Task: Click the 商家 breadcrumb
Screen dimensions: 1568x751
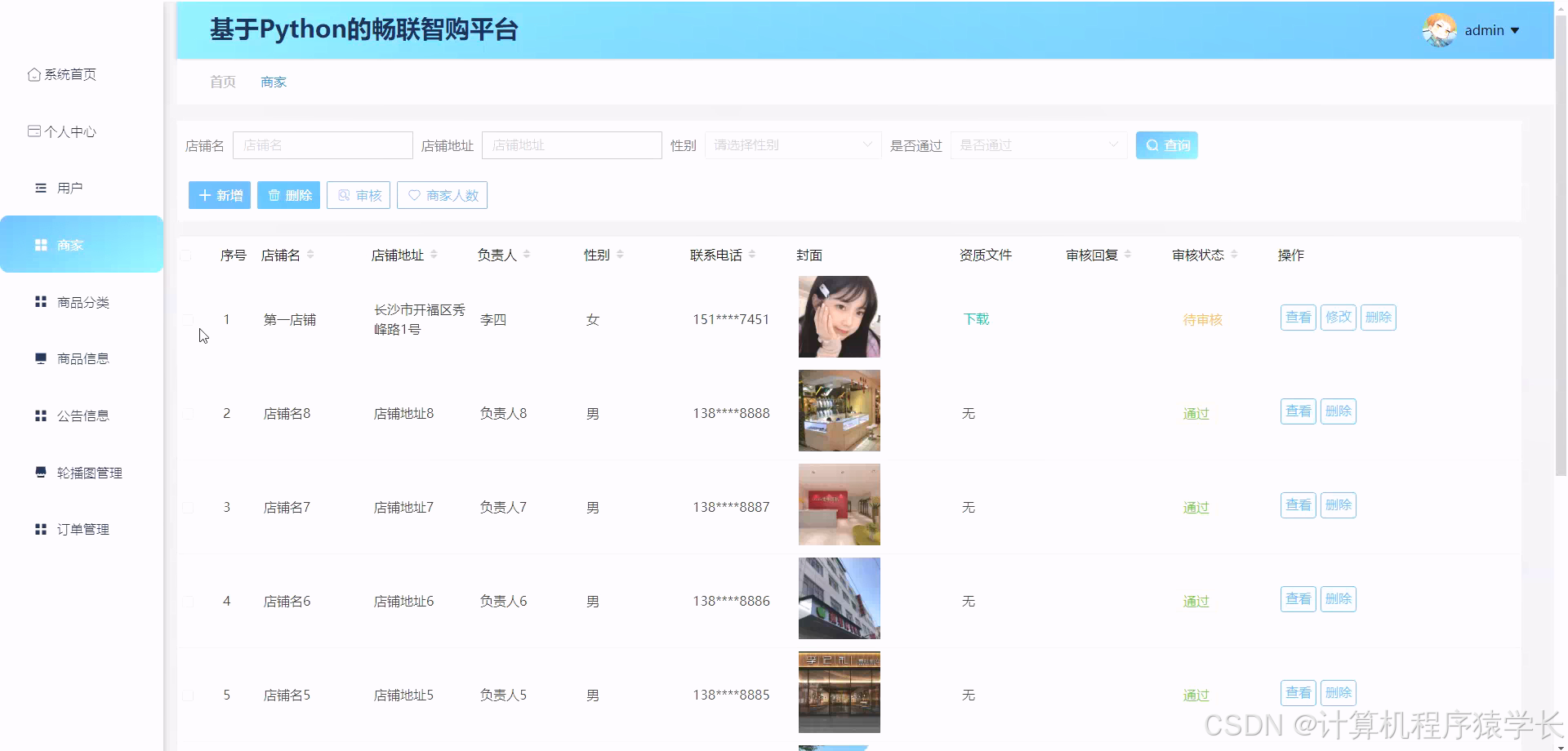Action: tap(274, 82)
